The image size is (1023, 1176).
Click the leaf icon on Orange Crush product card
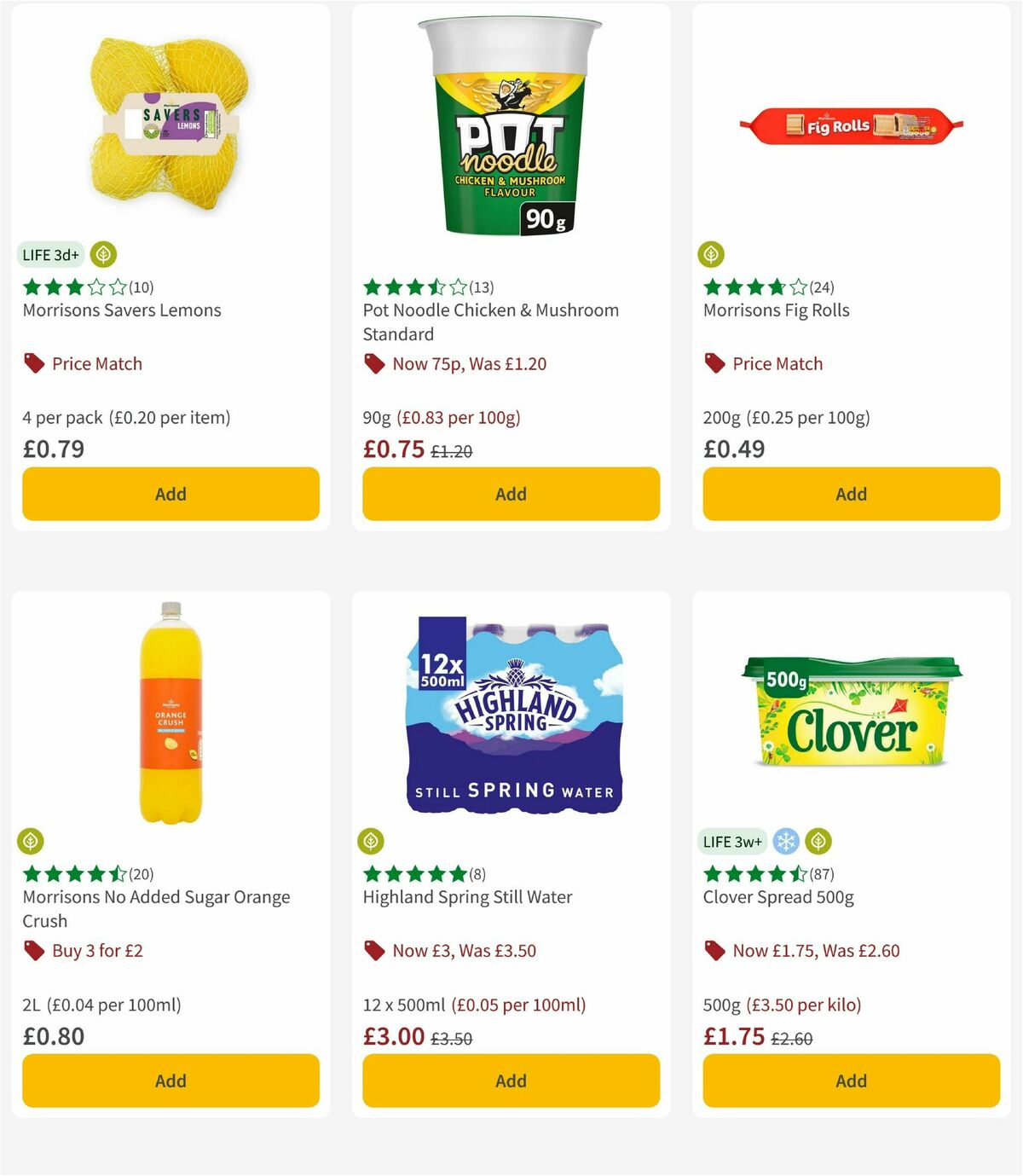coord(31,840)
